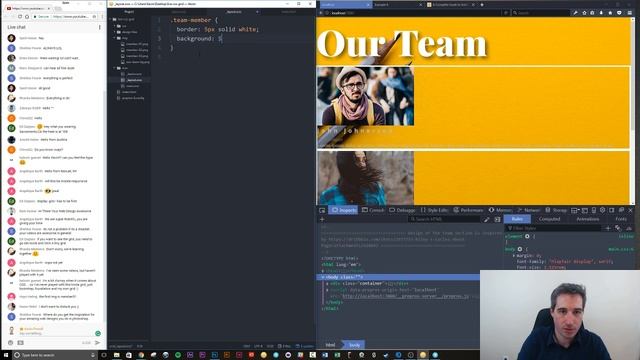This screenshot has width=640, height=360.
Task: Open Firefox downloads arrow icon
Action: (601, 13)
